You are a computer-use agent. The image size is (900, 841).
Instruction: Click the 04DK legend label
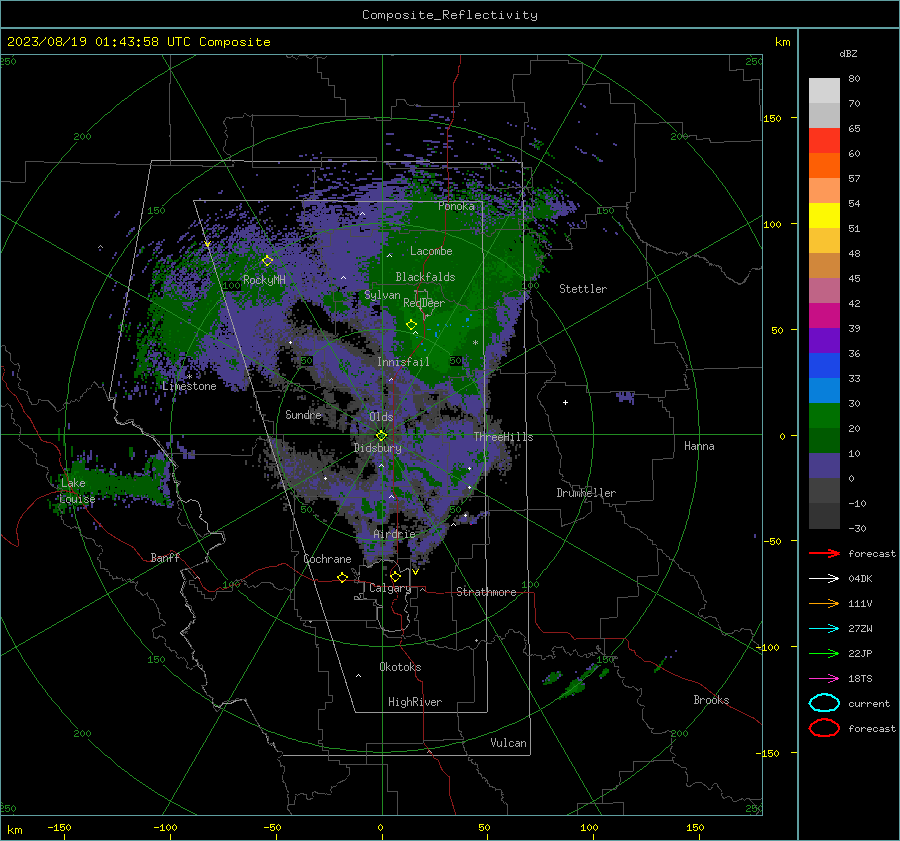pos(860,579)
